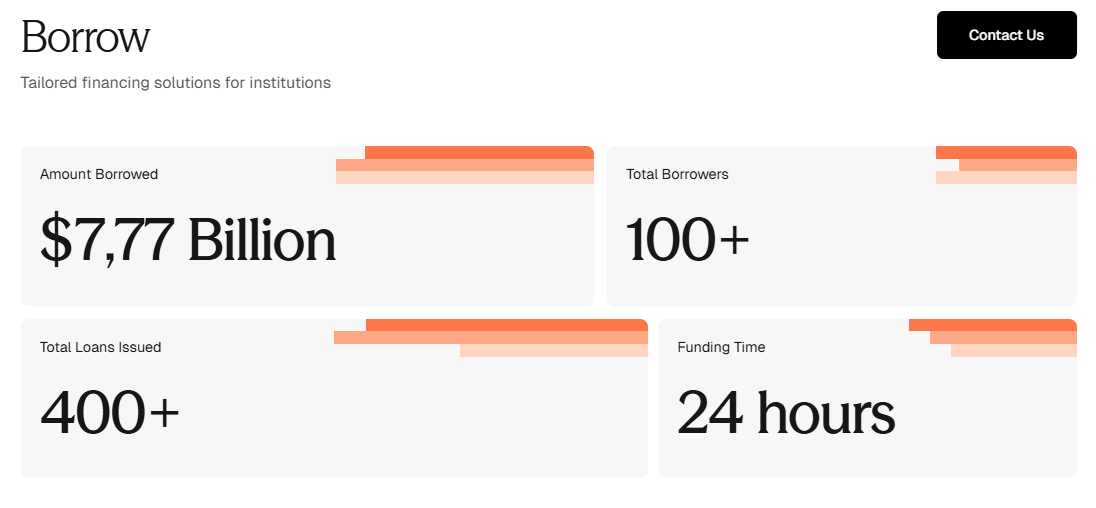1096x508 pixels.
Task: Select the Total Loans Issued label
Action: pos(100,347)
